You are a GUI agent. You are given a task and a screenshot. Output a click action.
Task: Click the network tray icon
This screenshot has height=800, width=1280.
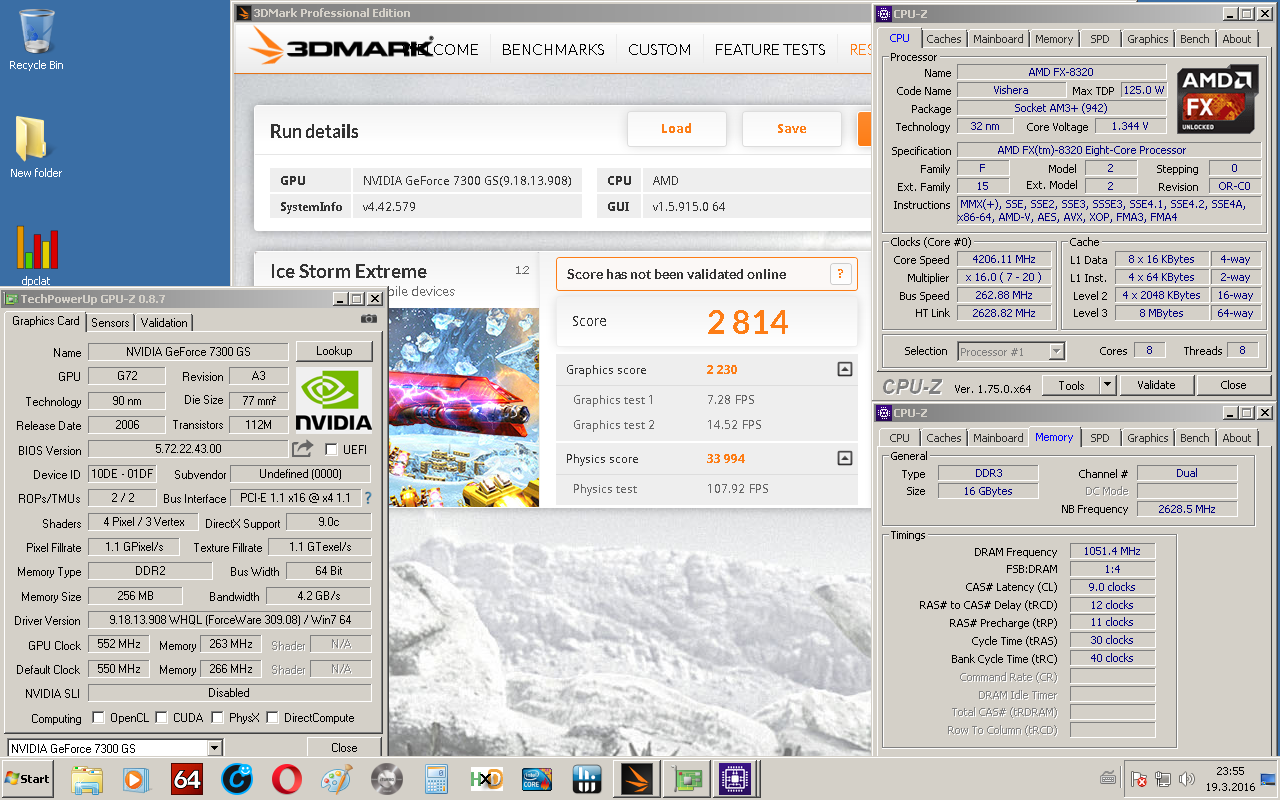pos(1162,779)
